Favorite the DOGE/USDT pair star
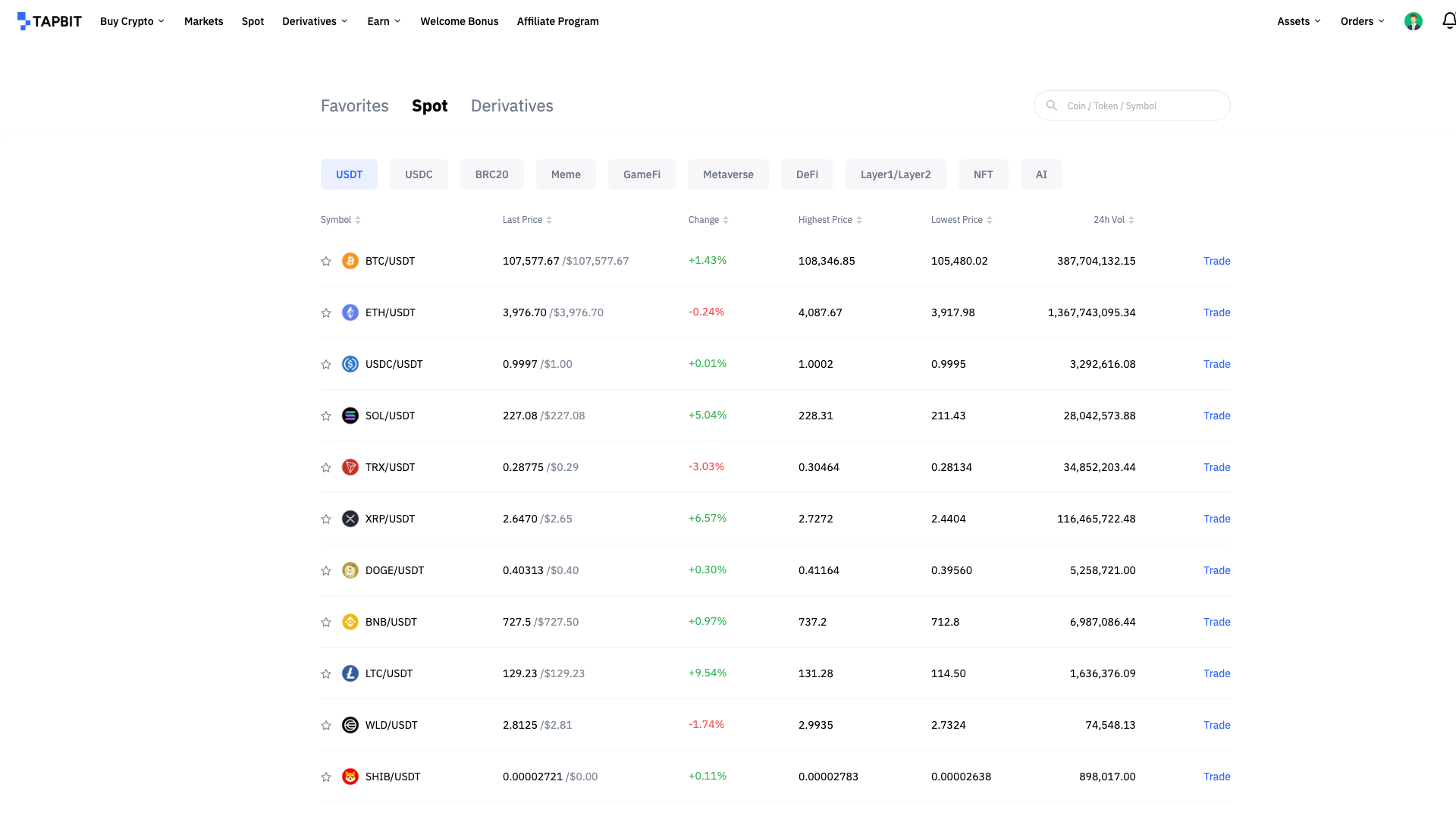 (326, 570)
